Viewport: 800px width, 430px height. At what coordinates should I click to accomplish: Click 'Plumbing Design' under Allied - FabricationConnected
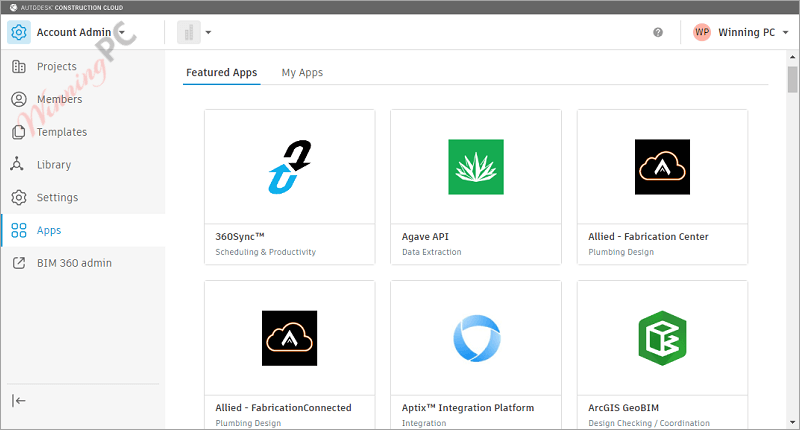pos(248,423)
